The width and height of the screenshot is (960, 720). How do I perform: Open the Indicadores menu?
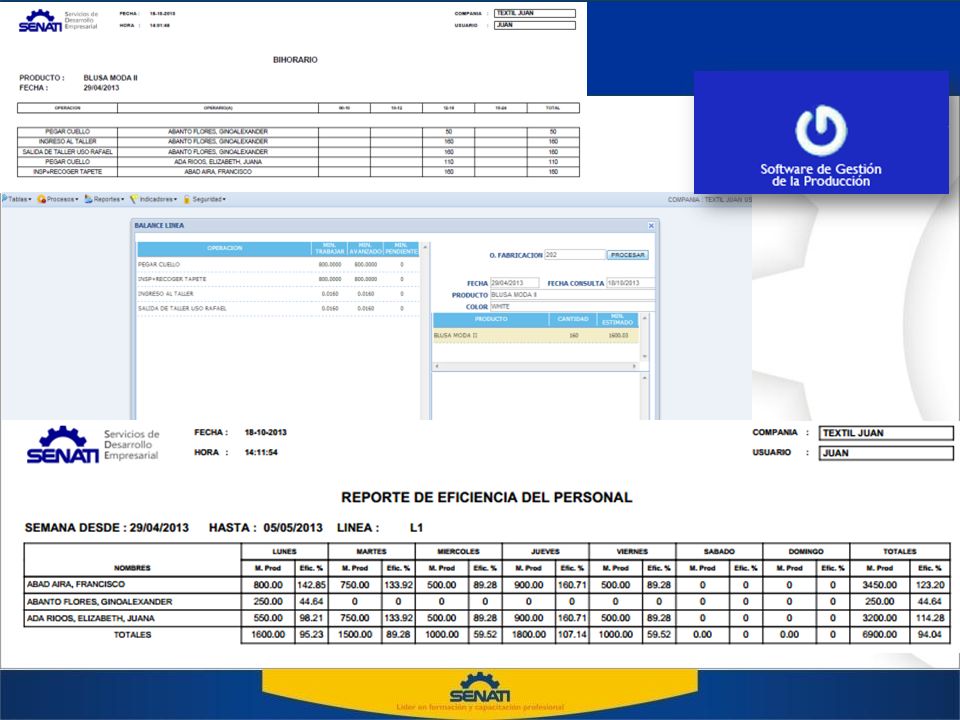click(153, 199)
